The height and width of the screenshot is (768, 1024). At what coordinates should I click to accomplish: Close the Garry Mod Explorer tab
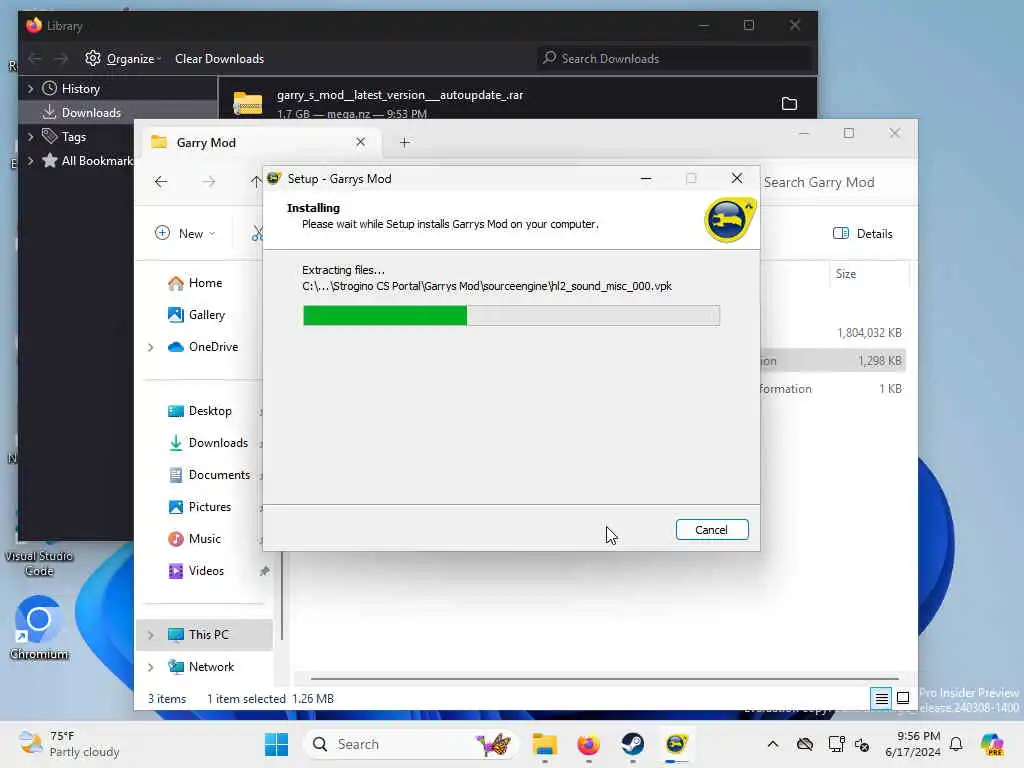360,142
